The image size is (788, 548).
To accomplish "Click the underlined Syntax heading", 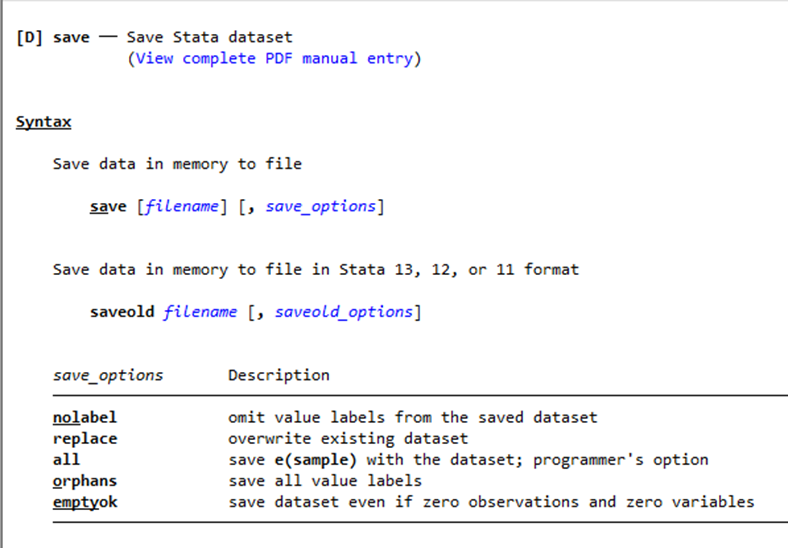I will coord(43,122).
